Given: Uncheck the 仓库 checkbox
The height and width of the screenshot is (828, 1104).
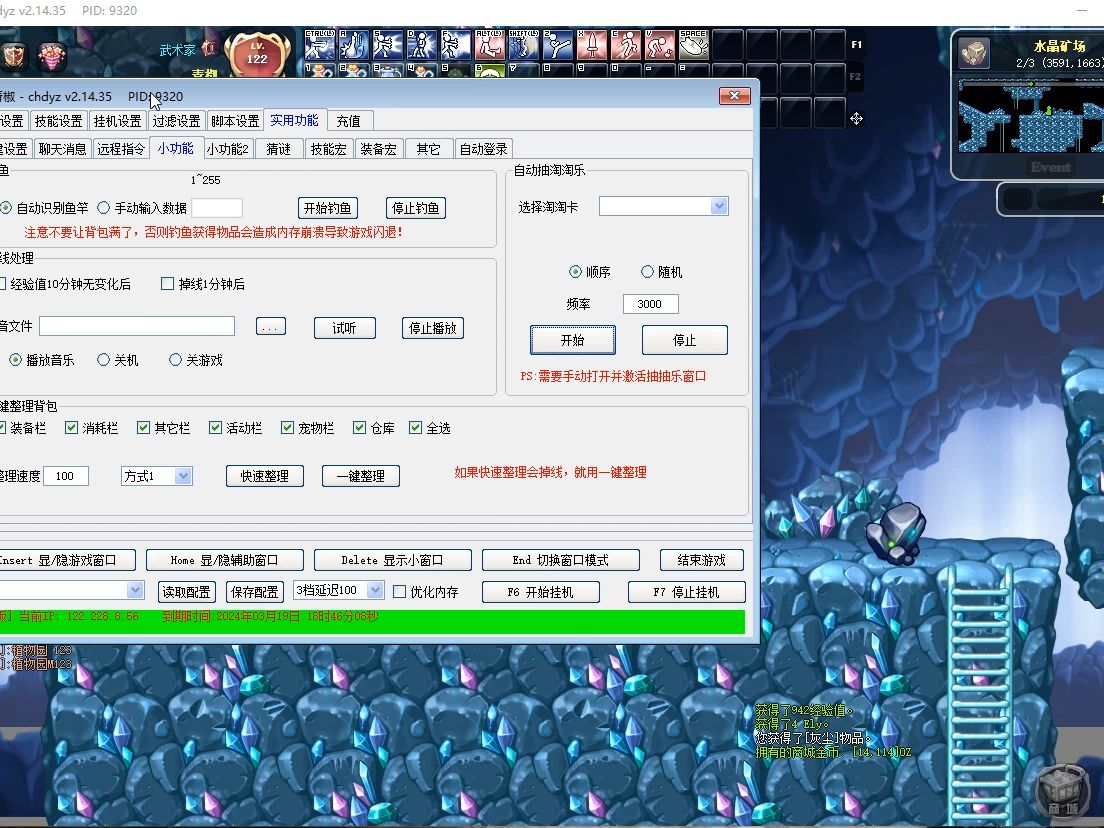Looking at the screenshot, I should [360, 427].
